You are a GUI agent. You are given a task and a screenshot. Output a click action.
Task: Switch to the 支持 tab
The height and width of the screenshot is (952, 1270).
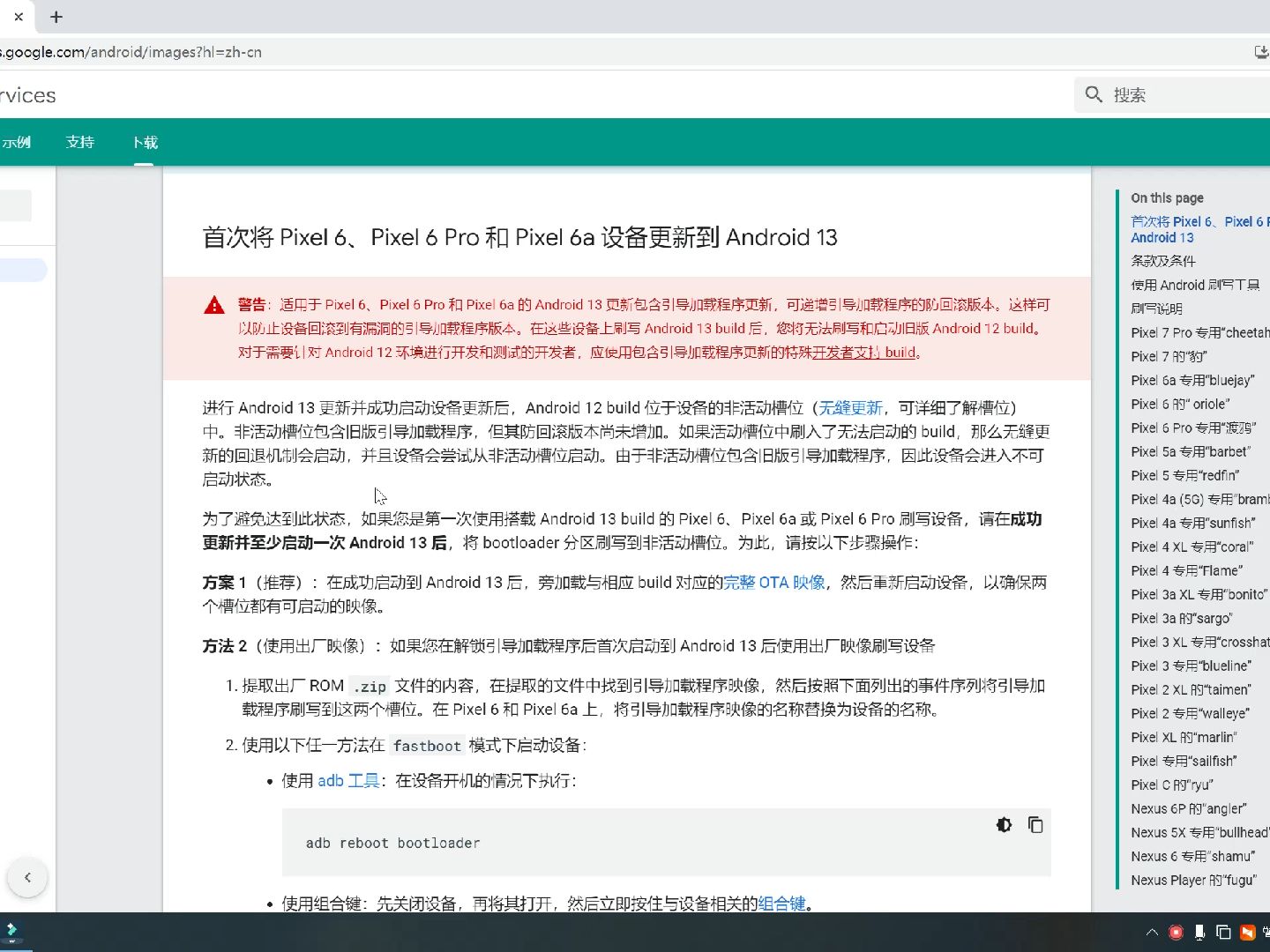point(80,142)
